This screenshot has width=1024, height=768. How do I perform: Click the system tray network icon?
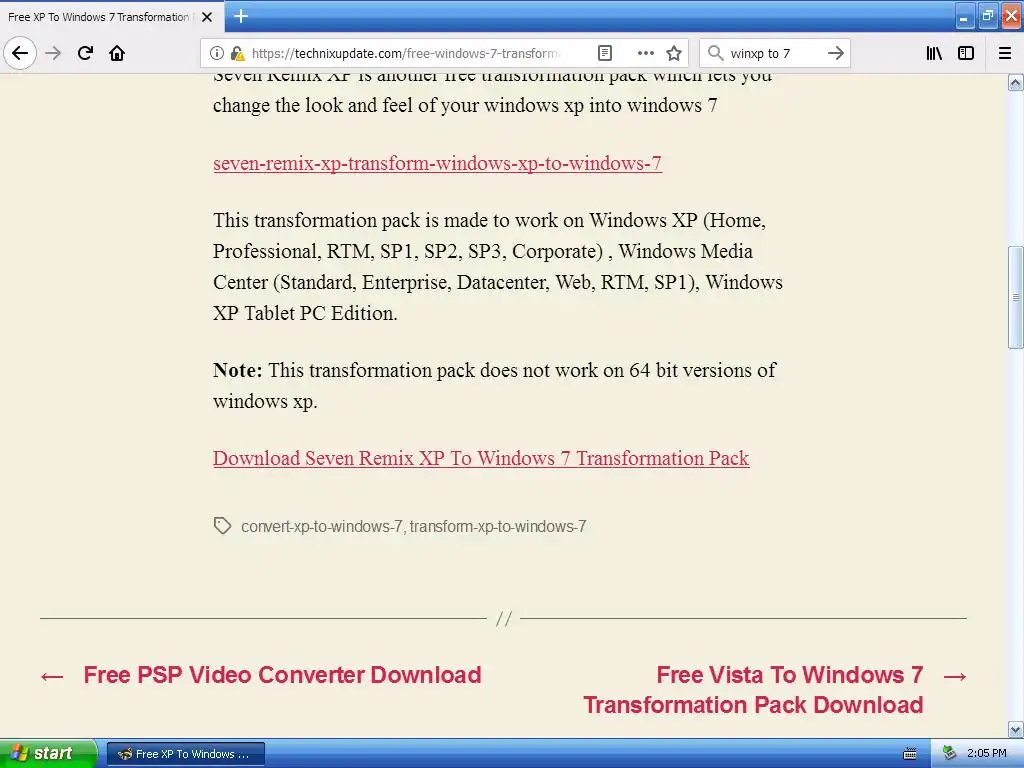coord(950,753)
